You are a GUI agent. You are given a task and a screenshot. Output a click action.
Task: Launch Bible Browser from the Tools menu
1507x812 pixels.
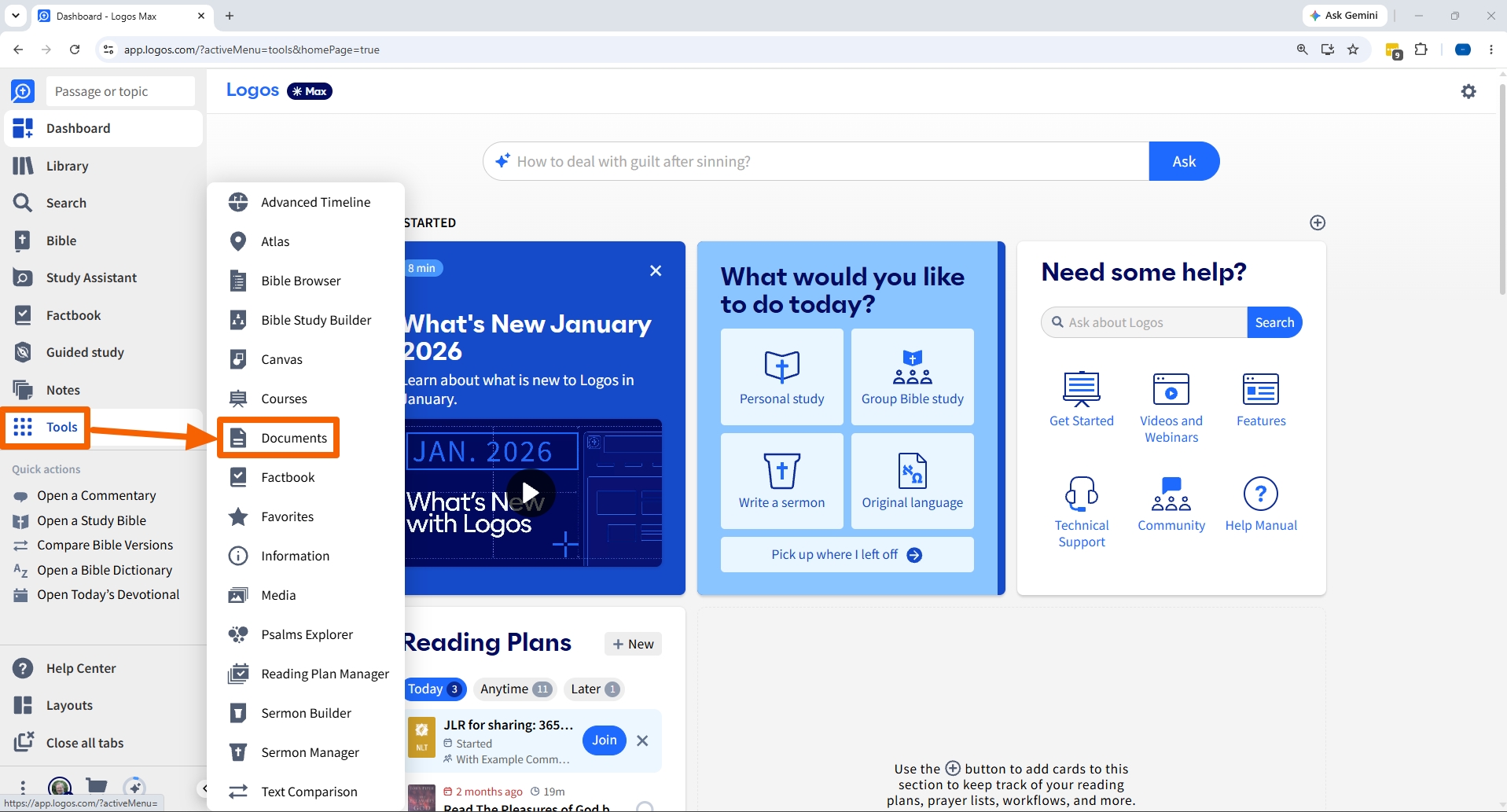click(x=306, y=281)
